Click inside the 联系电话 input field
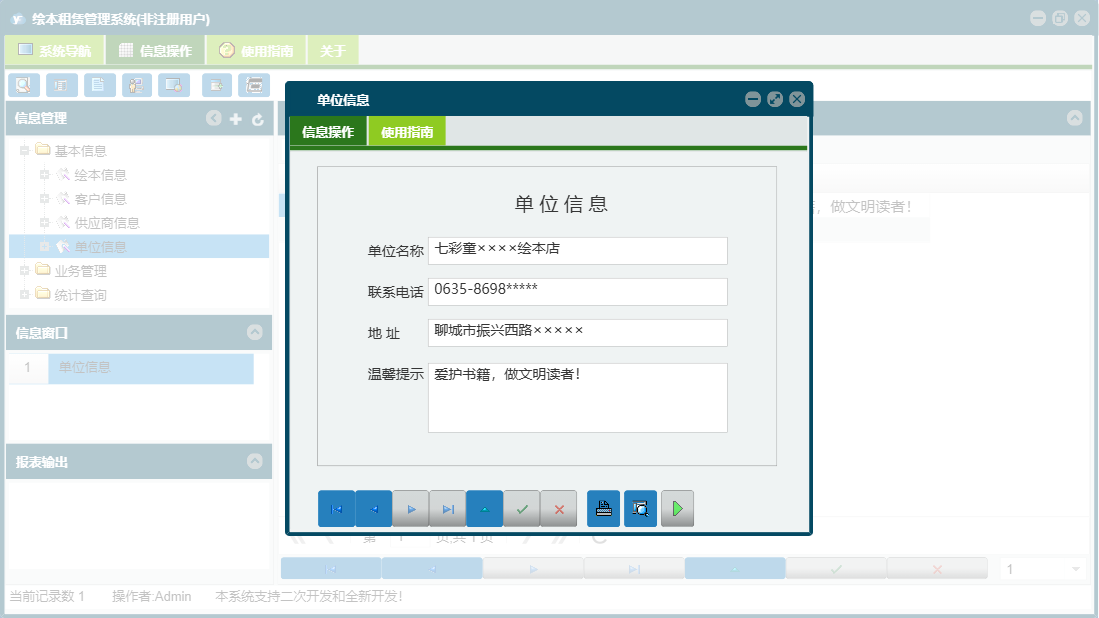This screenshot has height=618, width=1099. 577,291
